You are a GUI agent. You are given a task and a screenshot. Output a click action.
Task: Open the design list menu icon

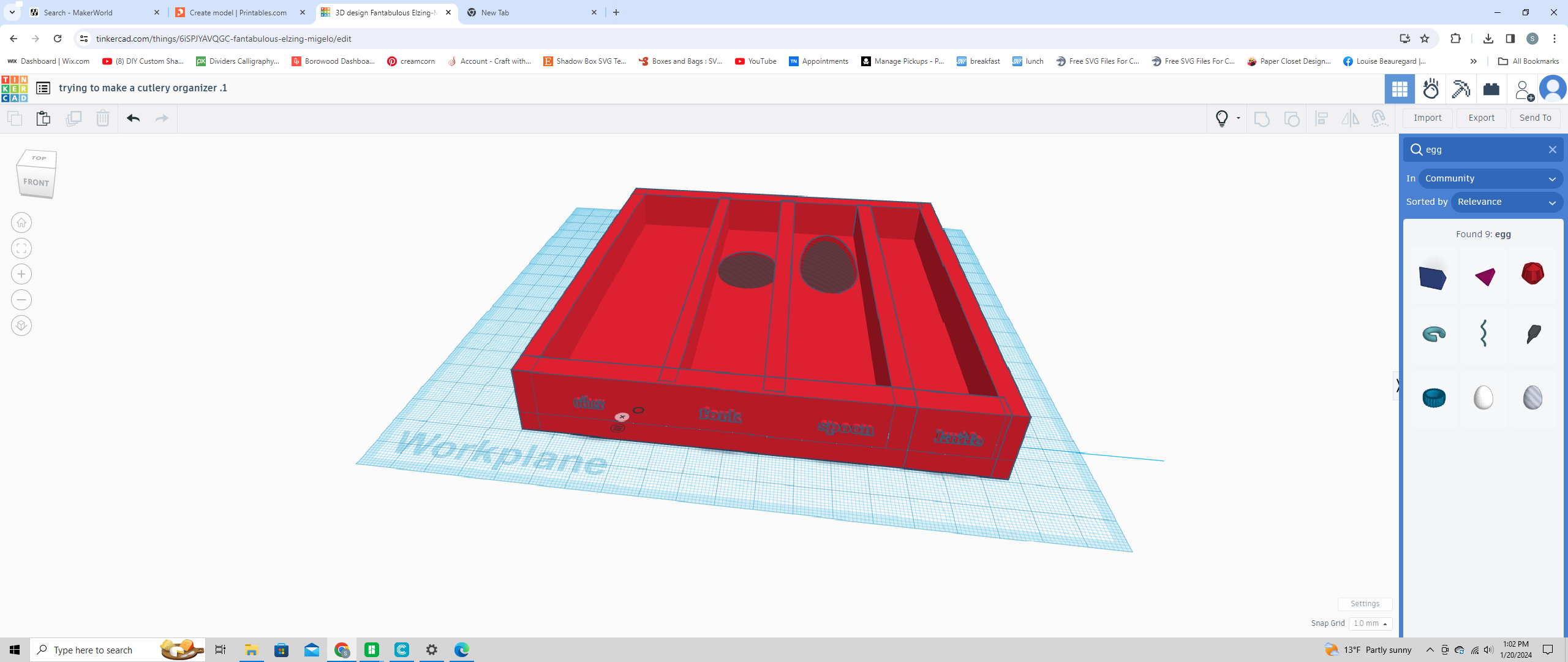[x=43, y=88]
